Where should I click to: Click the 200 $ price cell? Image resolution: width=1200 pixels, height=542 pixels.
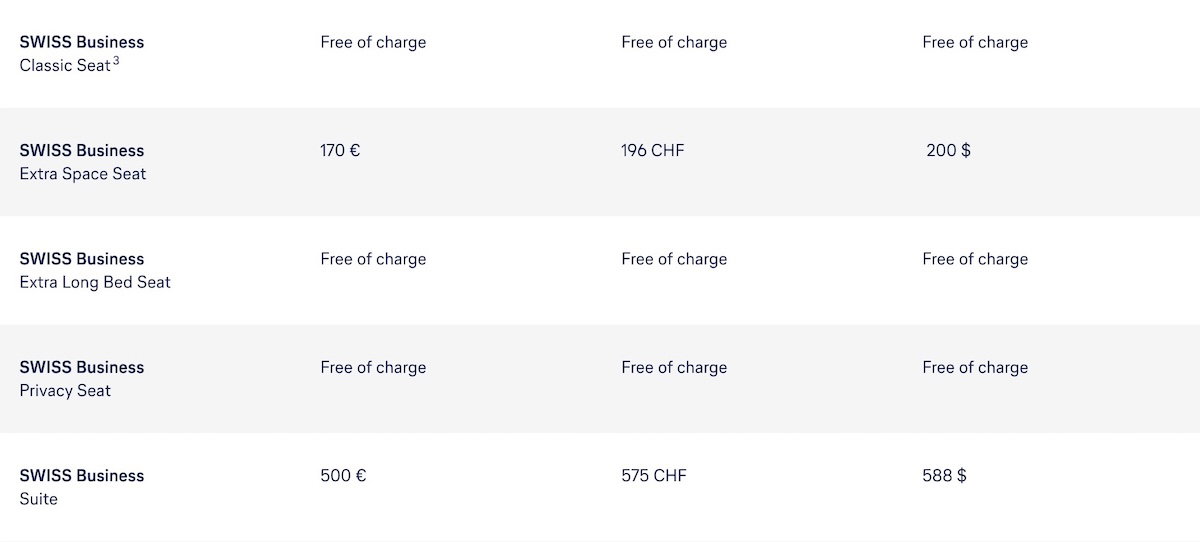948,151
